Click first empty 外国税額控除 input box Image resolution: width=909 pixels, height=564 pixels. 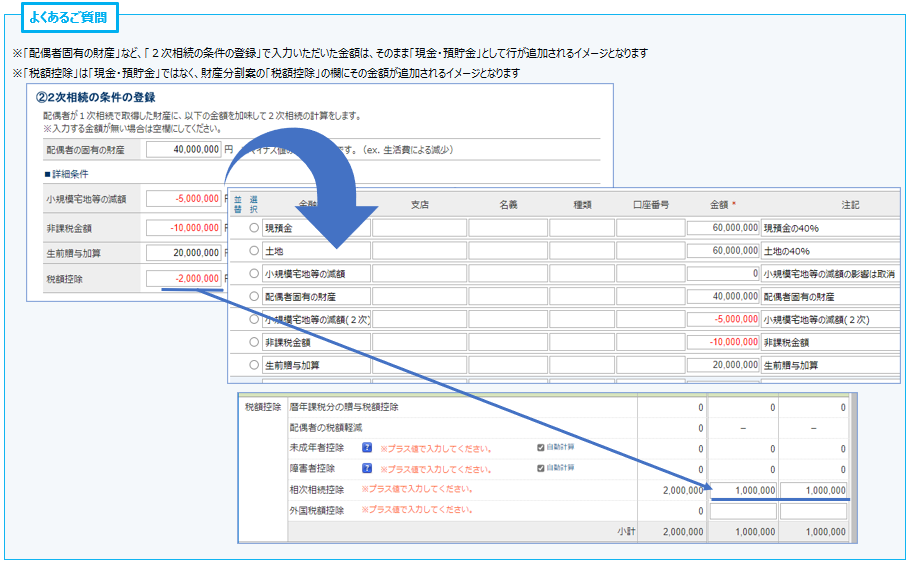tap(743, 511)
